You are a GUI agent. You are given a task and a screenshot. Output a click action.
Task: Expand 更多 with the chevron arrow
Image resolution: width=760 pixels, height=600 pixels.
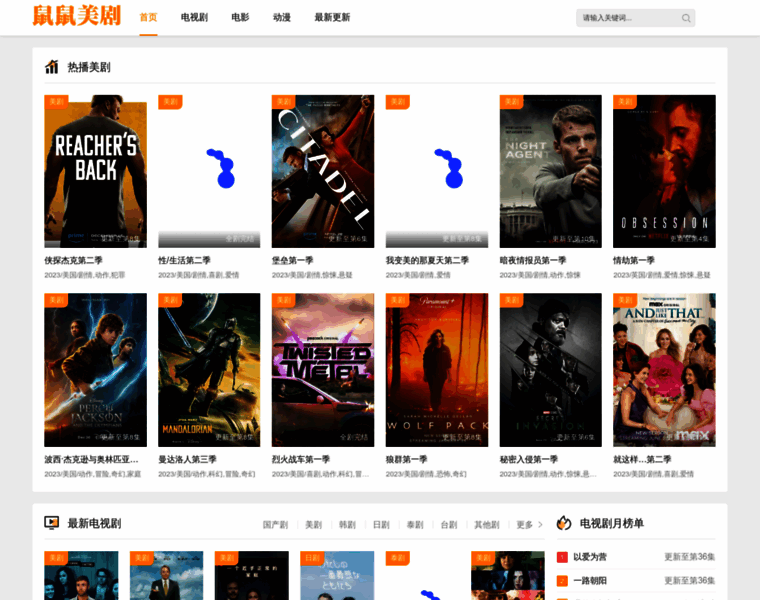coord(529,524)
